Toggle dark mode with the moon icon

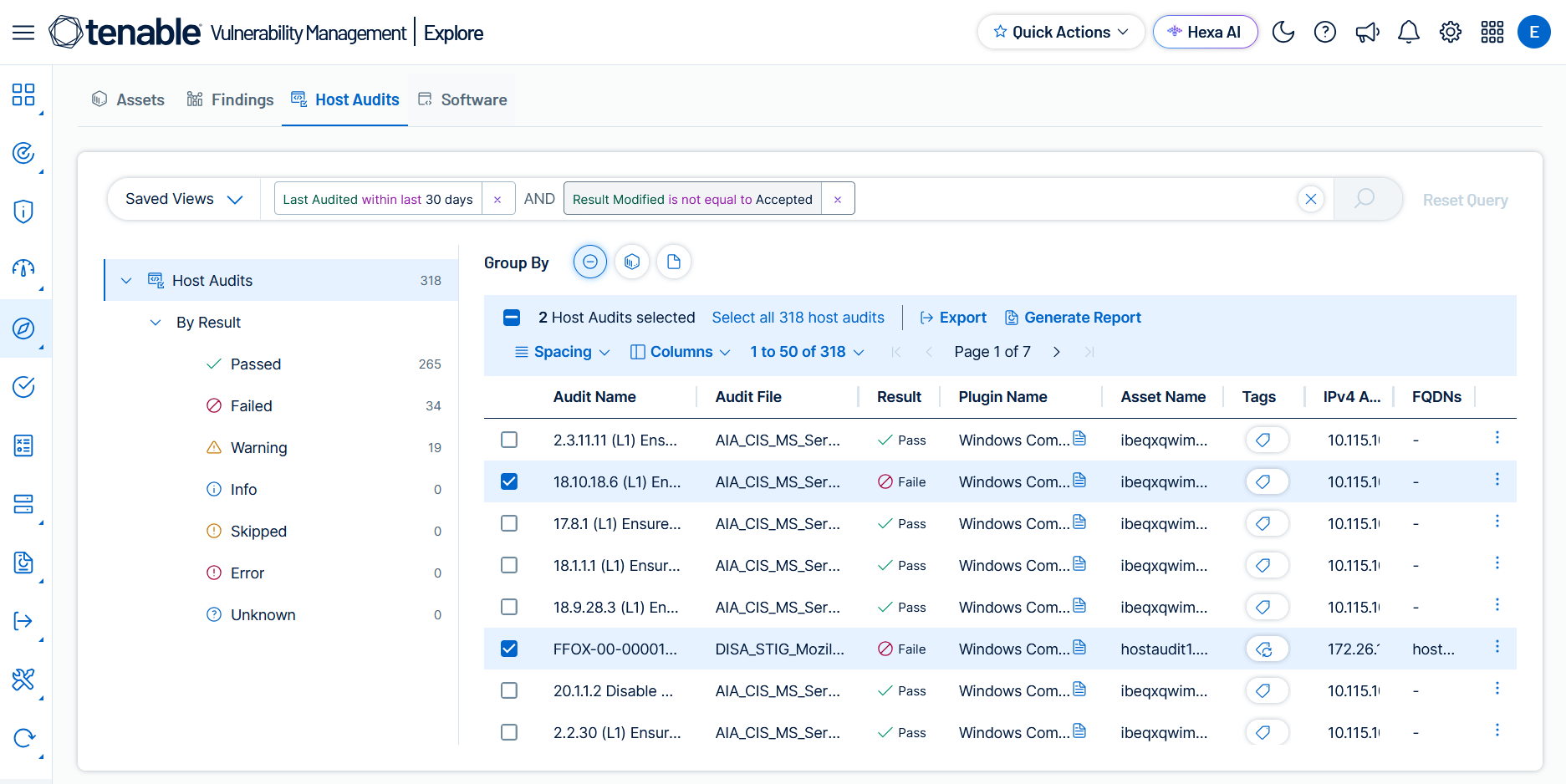coord(1283,33)
